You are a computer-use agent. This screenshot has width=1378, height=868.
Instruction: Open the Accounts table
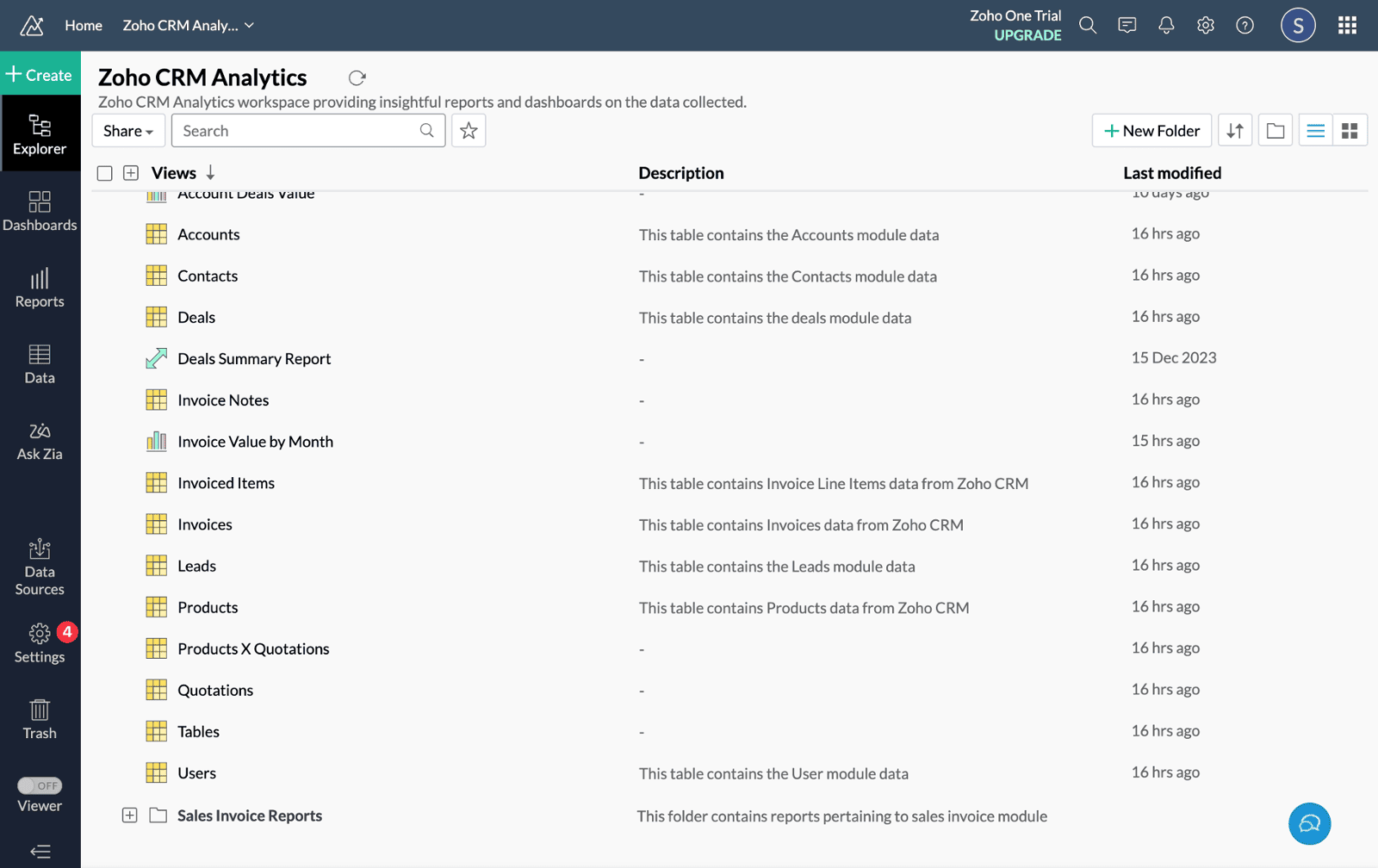pyautogui.click(x=208, y=234)
